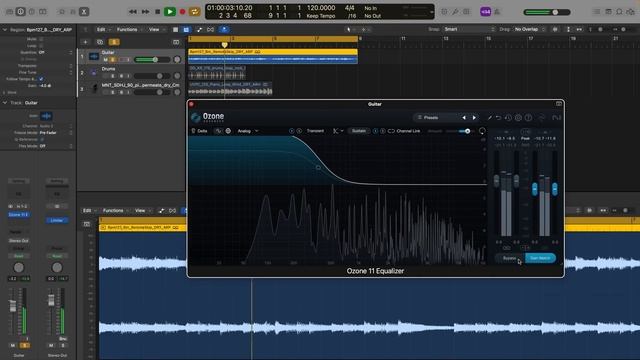Screen dimensions: 640x360
Task: Open the Smart Controls button
Action: click(62, 12)
